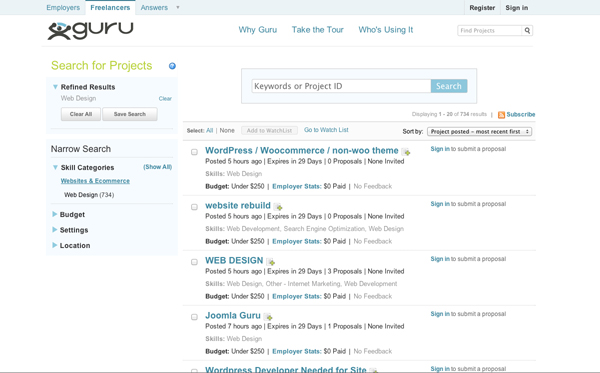Click the Register link

tap(482, 8)
